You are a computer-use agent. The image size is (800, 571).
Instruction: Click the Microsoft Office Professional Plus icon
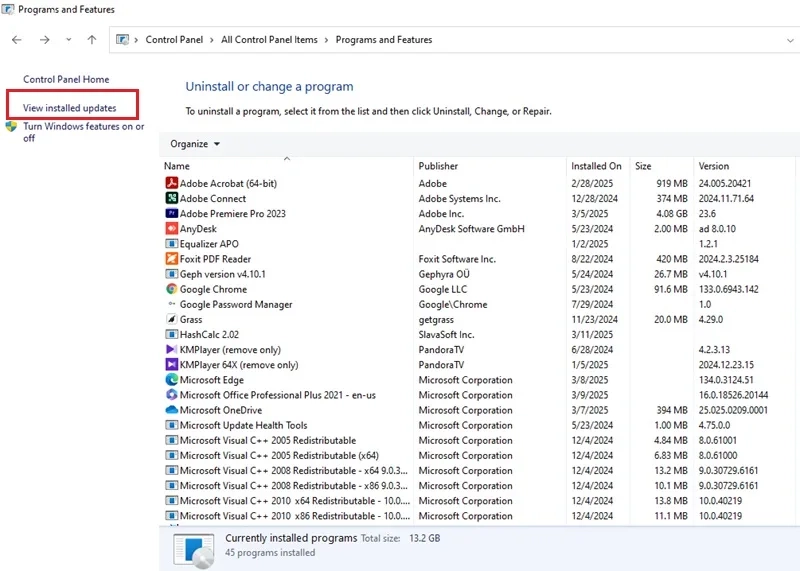click(171, 394)
